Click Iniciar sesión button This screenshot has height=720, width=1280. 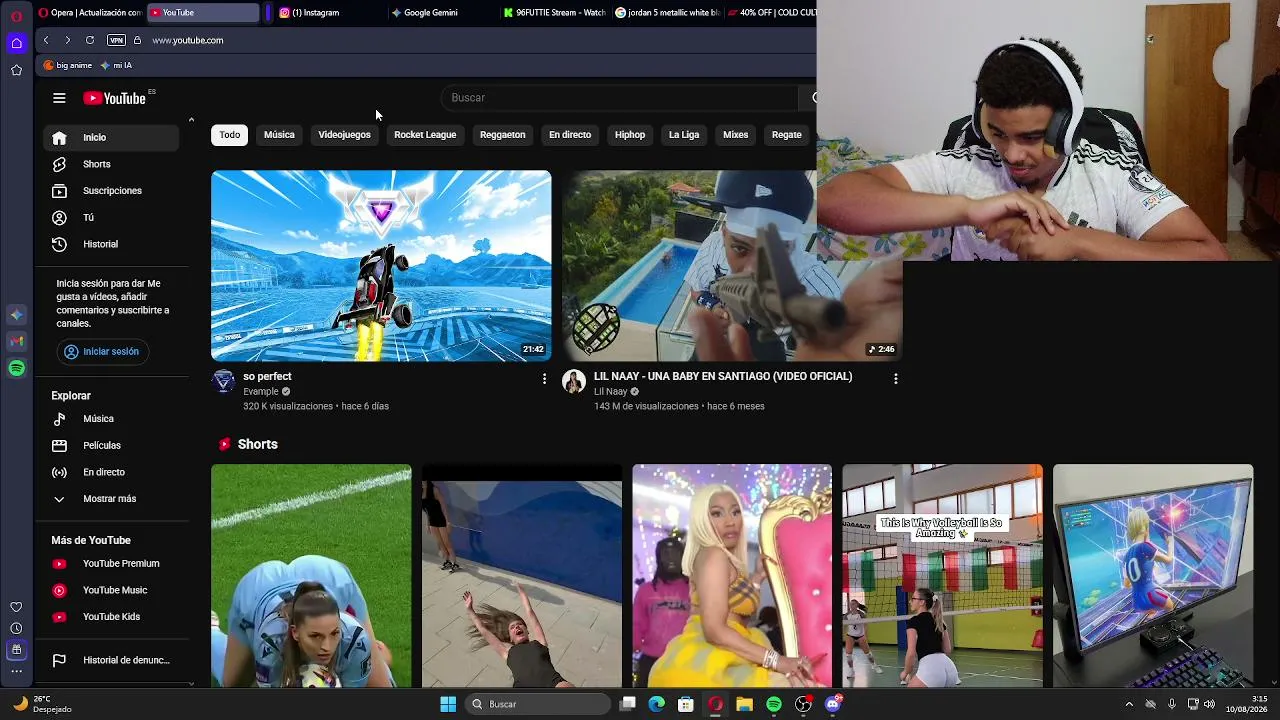[102, 352]
